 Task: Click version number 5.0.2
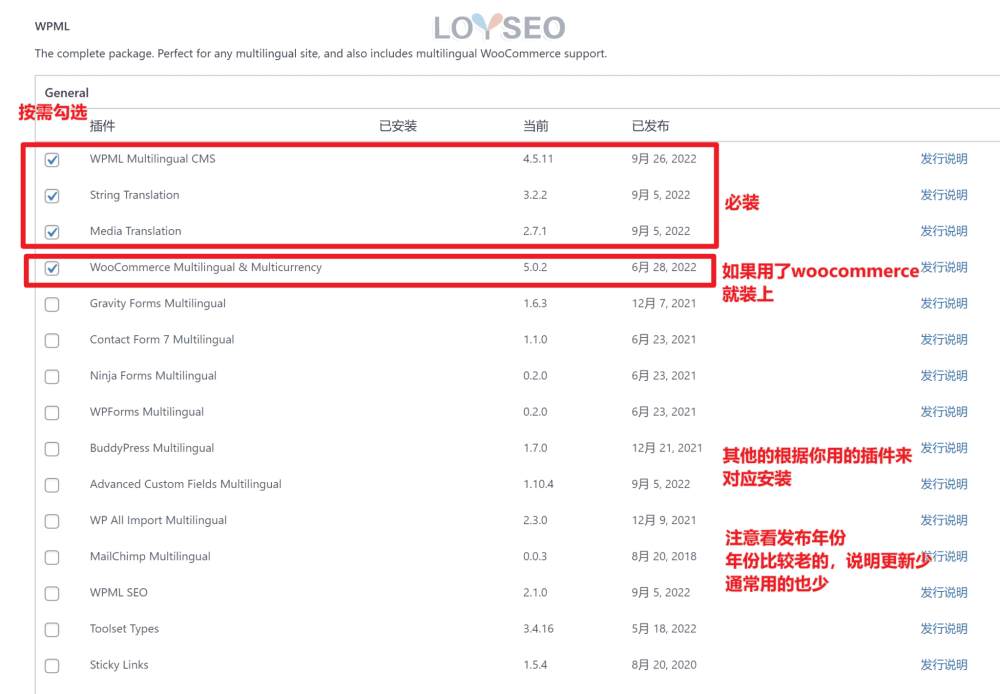[535, 267]
